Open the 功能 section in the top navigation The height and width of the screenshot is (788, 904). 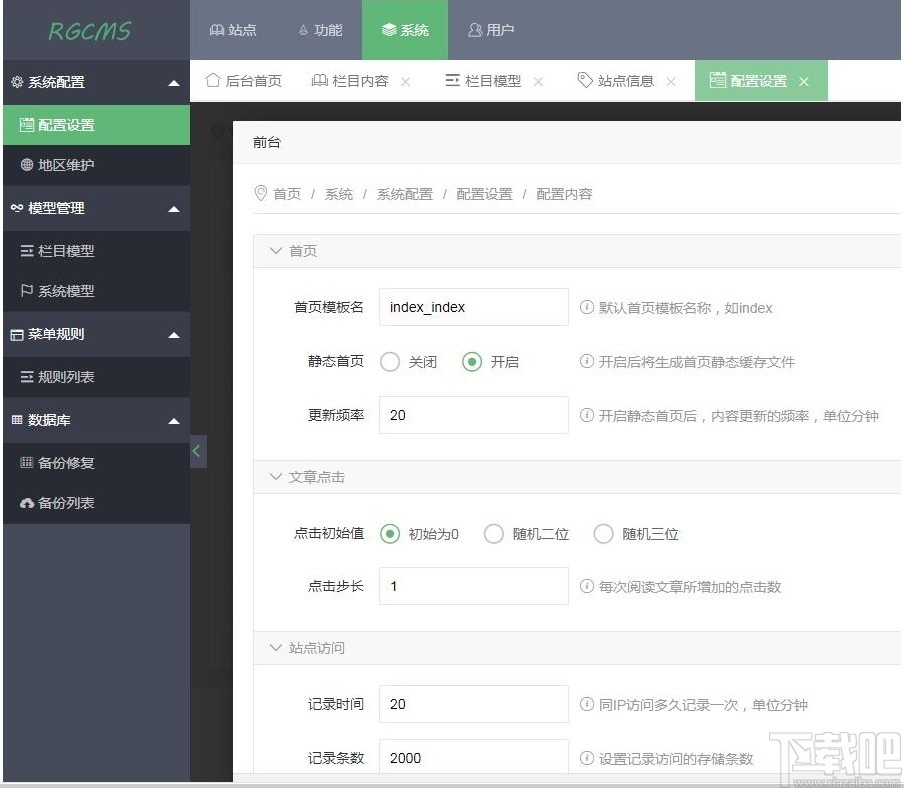(x=320, y=30)
